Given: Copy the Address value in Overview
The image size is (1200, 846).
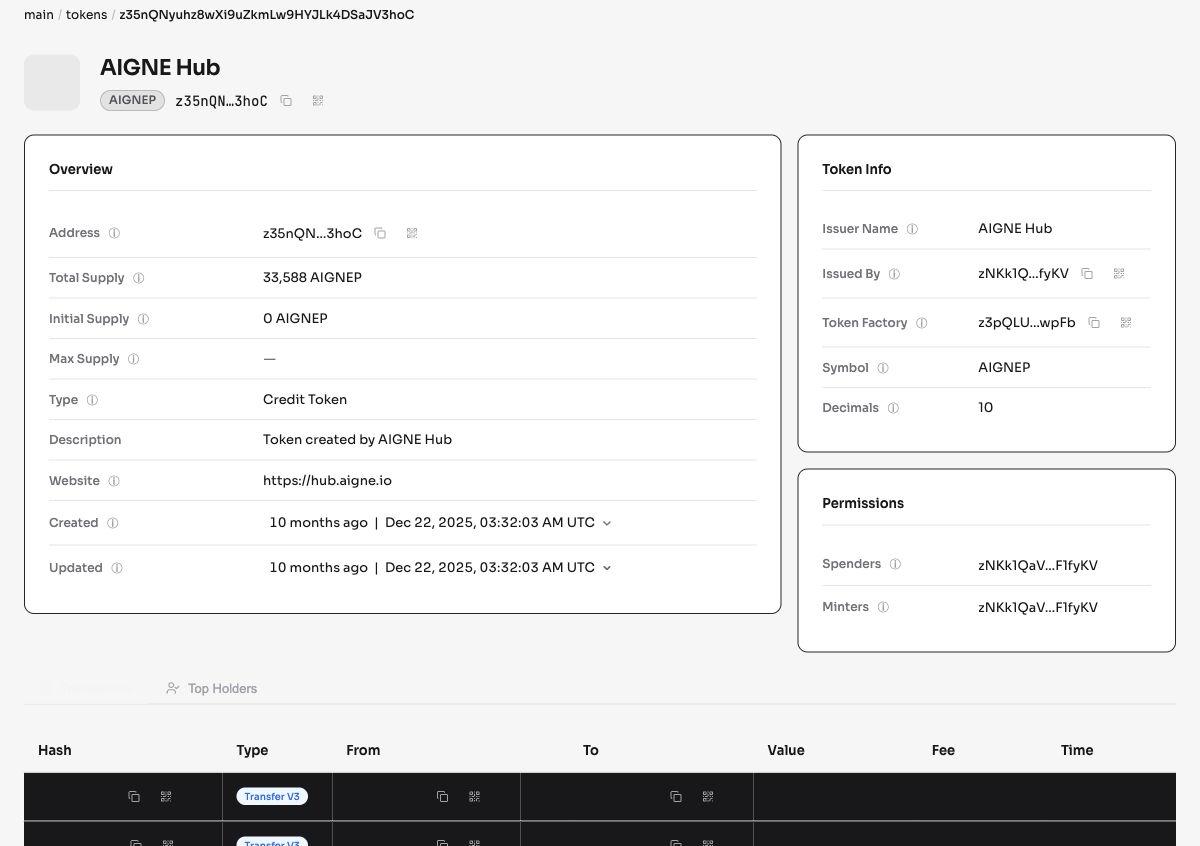Looking at the screenshot, I should [380, 233].
